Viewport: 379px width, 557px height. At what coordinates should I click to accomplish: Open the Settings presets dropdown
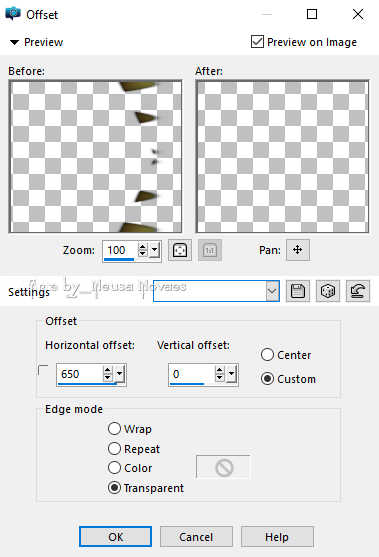[x=272, y=291]
